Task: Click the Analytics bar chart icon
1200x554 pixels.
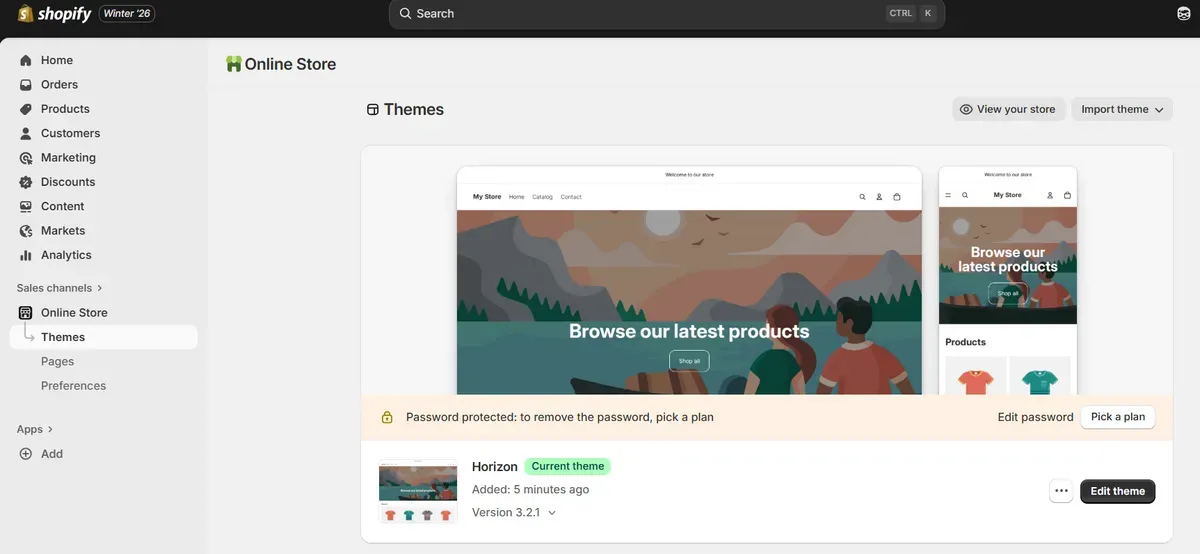Action: pyautogui.click(x=26, y=255)
